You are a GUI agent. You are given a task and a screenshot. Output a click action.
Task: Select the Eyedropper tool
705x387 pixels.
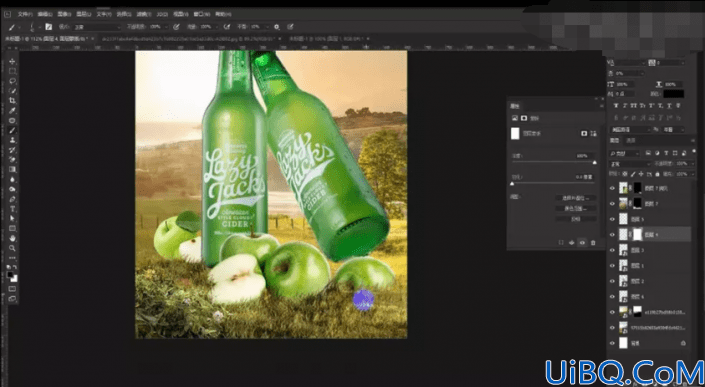pyautogui.click(x=13, y=111)
